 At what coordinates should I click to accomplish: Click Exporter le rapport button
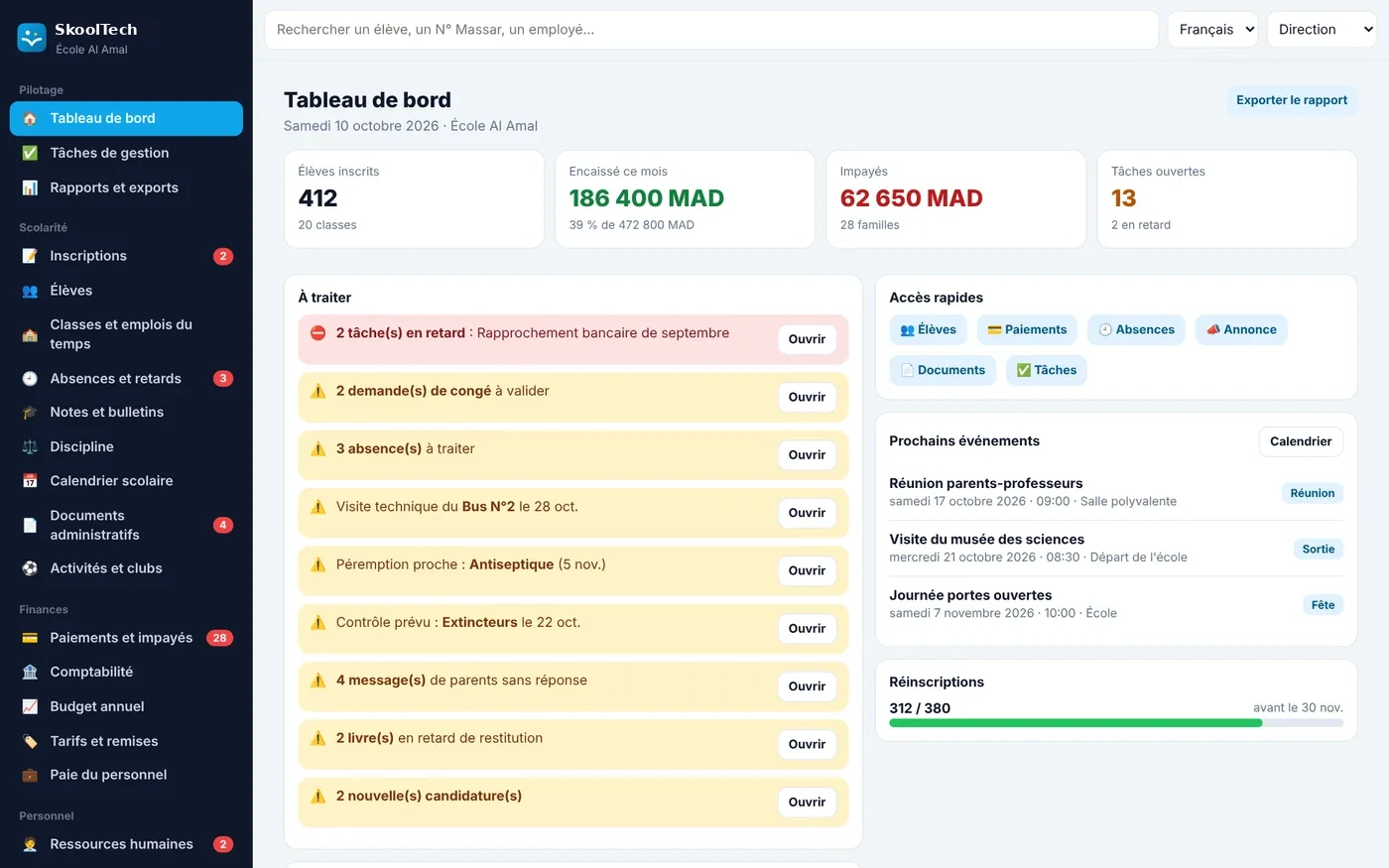(x=1292, y=100)
